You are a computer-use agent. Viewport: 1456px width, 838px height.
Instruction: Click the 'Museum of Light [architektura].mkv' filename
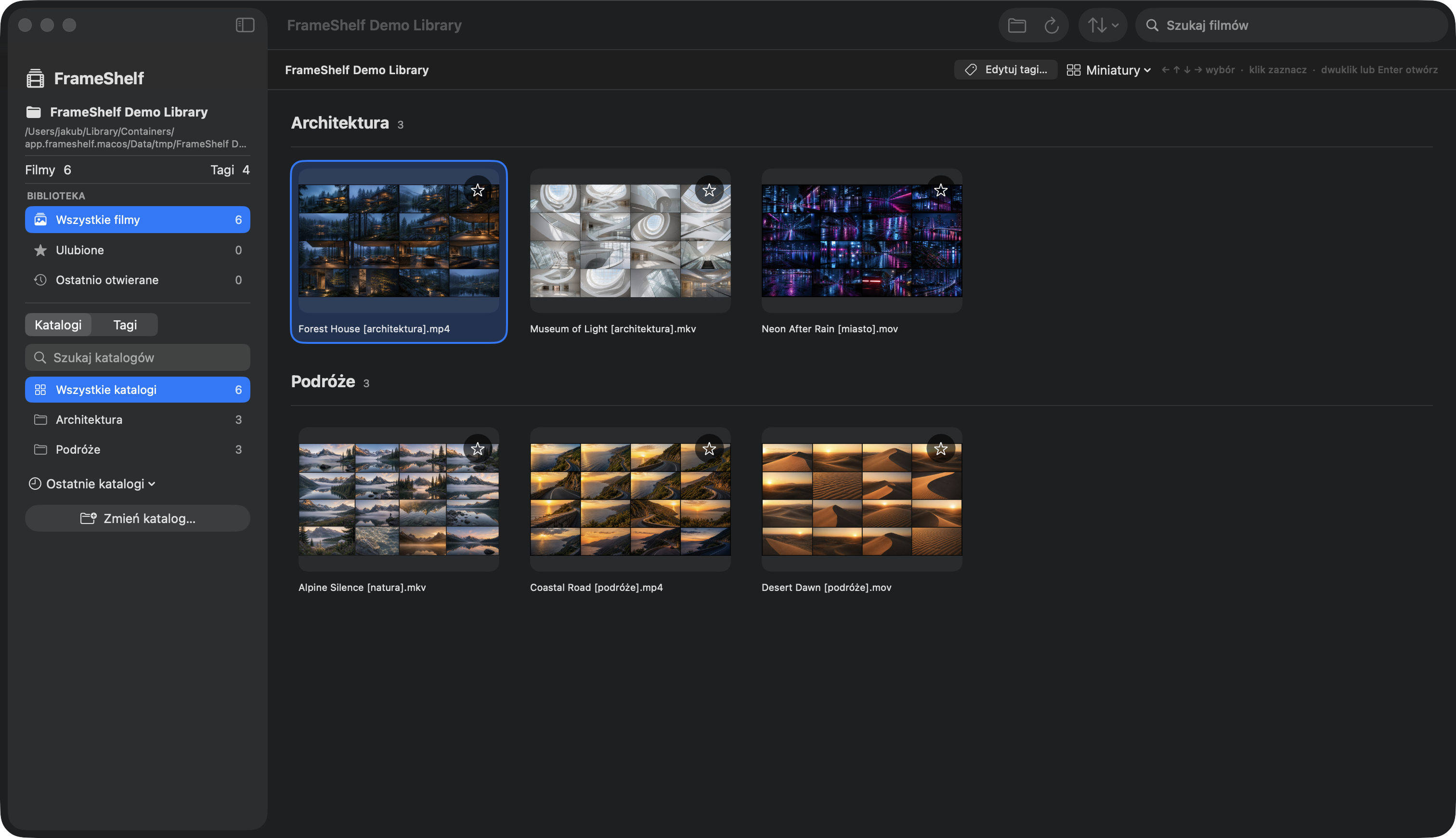point(612,328)
